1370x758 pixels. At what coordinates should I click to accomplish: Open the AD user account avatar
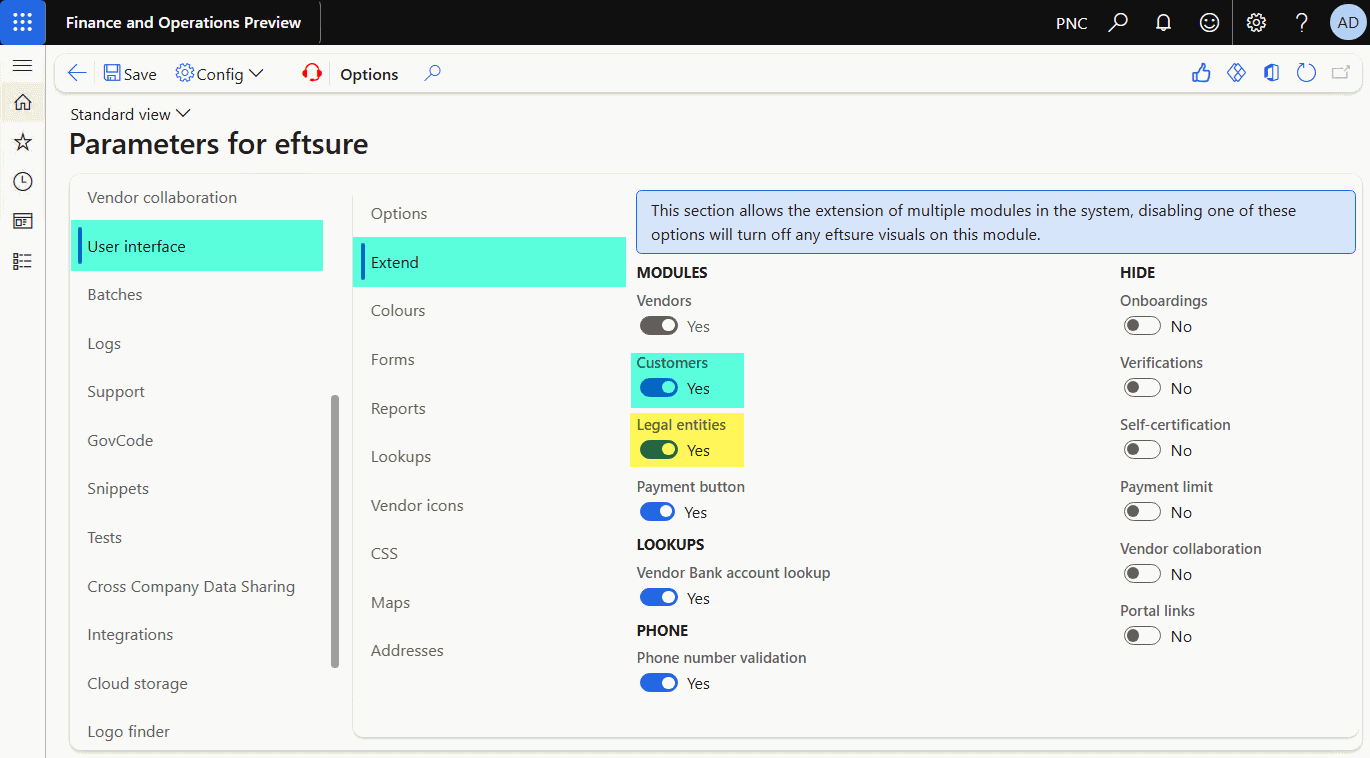1347,22
